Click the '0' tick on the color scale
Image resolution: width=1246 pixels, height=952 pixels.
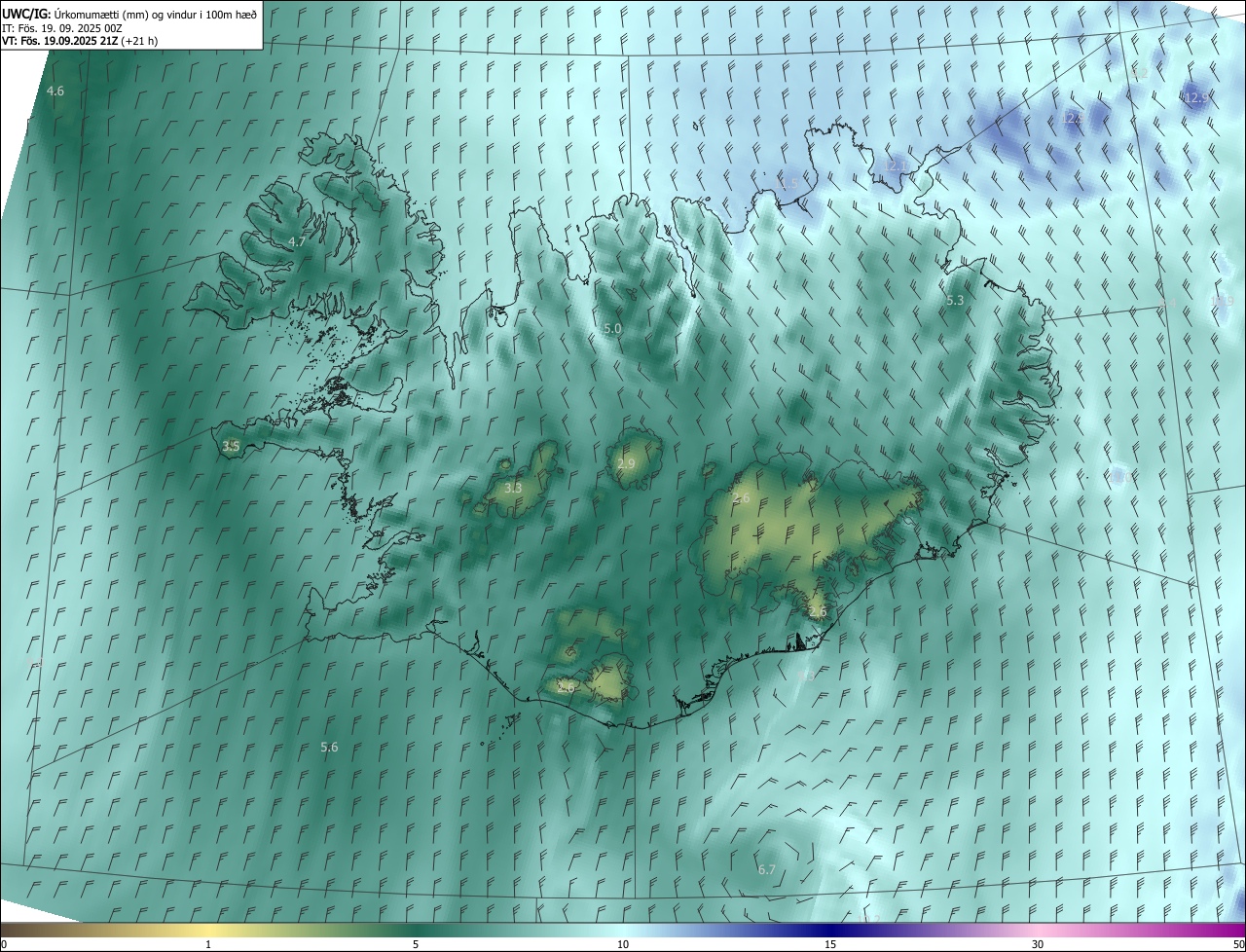tap(4, 944)
